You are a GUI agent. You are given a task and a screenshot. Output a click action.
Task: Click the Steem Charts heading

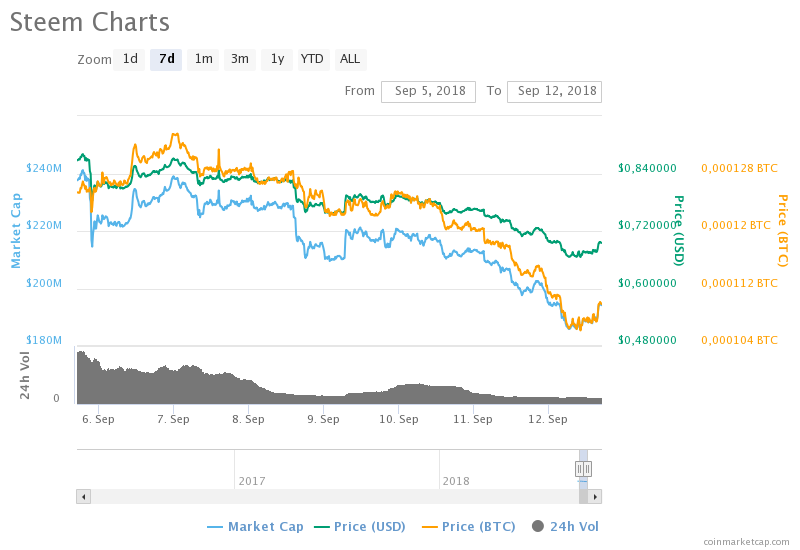pos(90,22)
